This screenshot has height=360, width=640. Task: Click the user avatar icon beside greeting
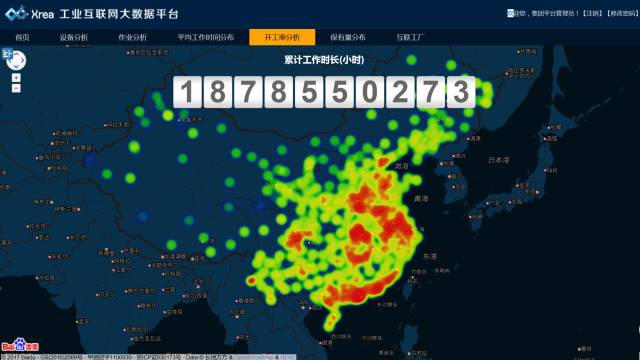tap(510, 13)
